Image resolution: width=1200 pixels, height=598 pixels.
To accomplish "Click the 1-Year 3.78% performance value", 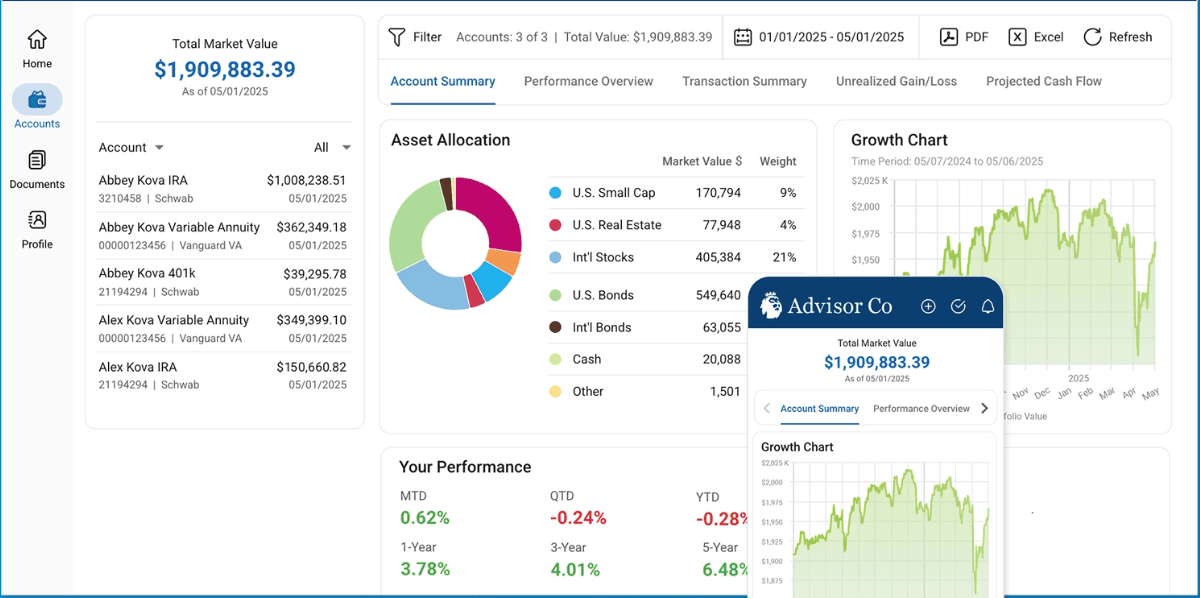I will pyautogui.click(x=425, y=569).
